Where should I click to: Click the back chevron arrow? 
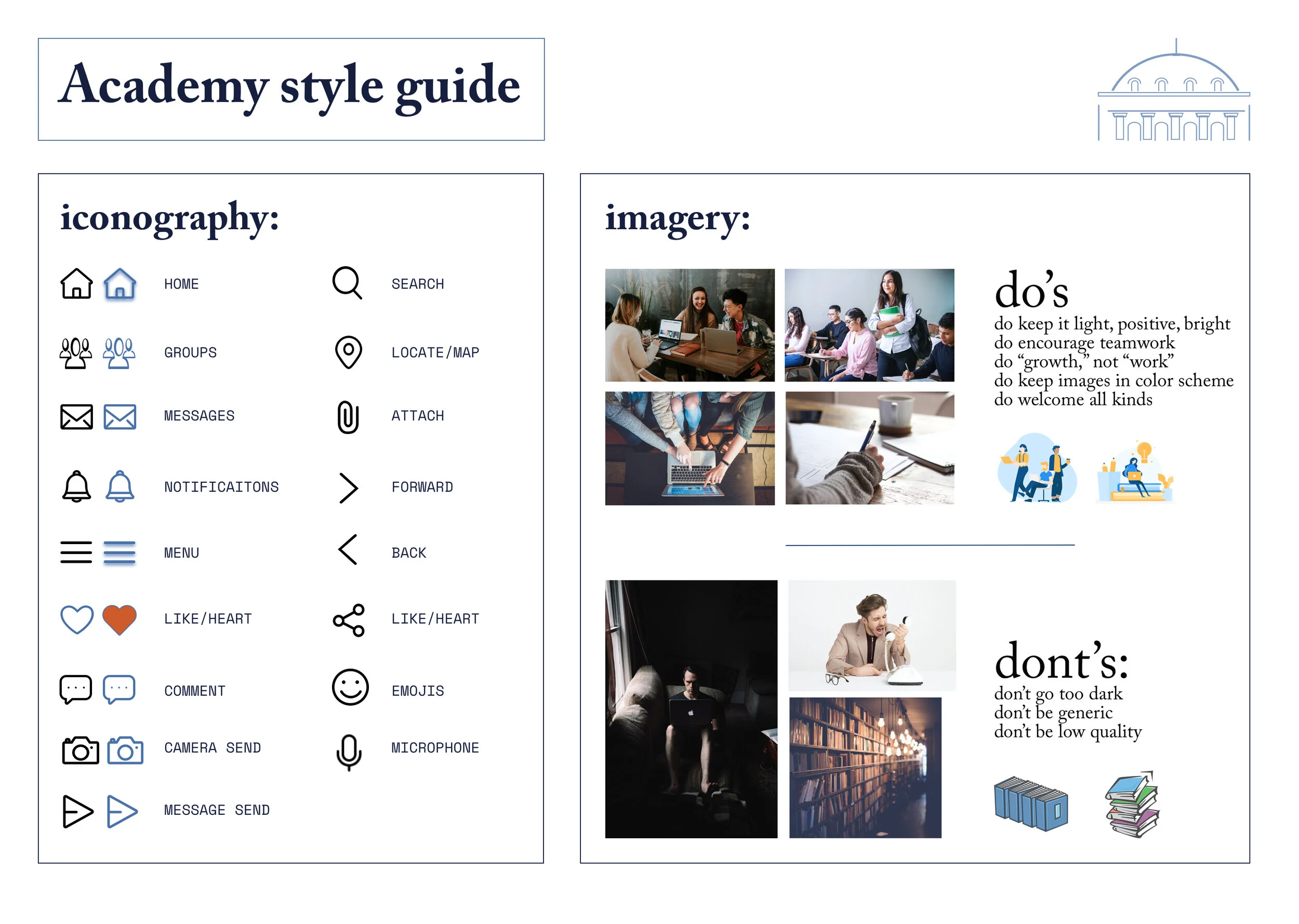348,550
